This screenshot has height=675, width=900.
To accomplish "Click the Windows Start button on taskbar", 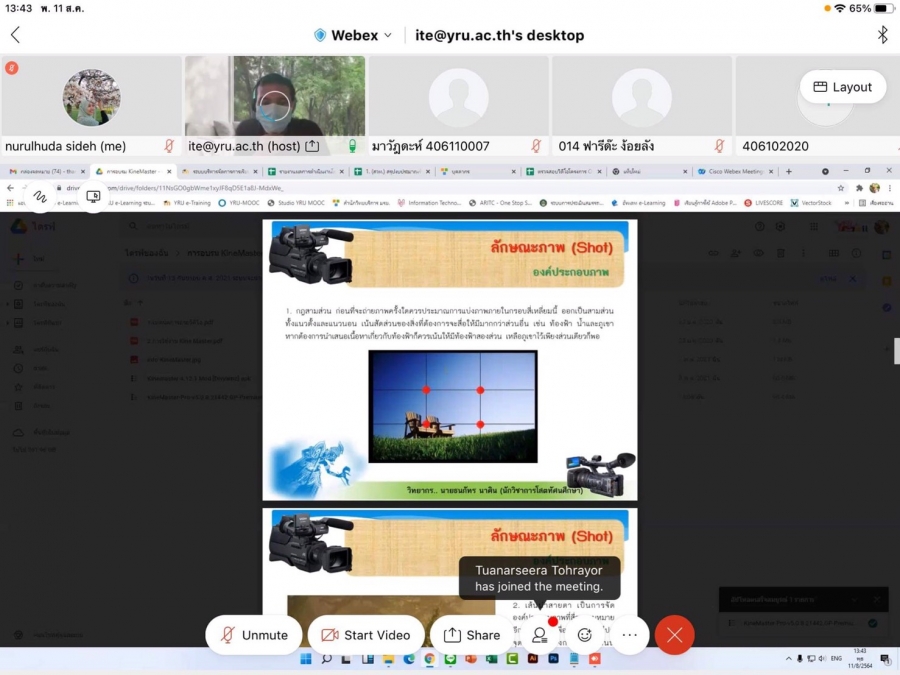I will (x=306, y=660).
